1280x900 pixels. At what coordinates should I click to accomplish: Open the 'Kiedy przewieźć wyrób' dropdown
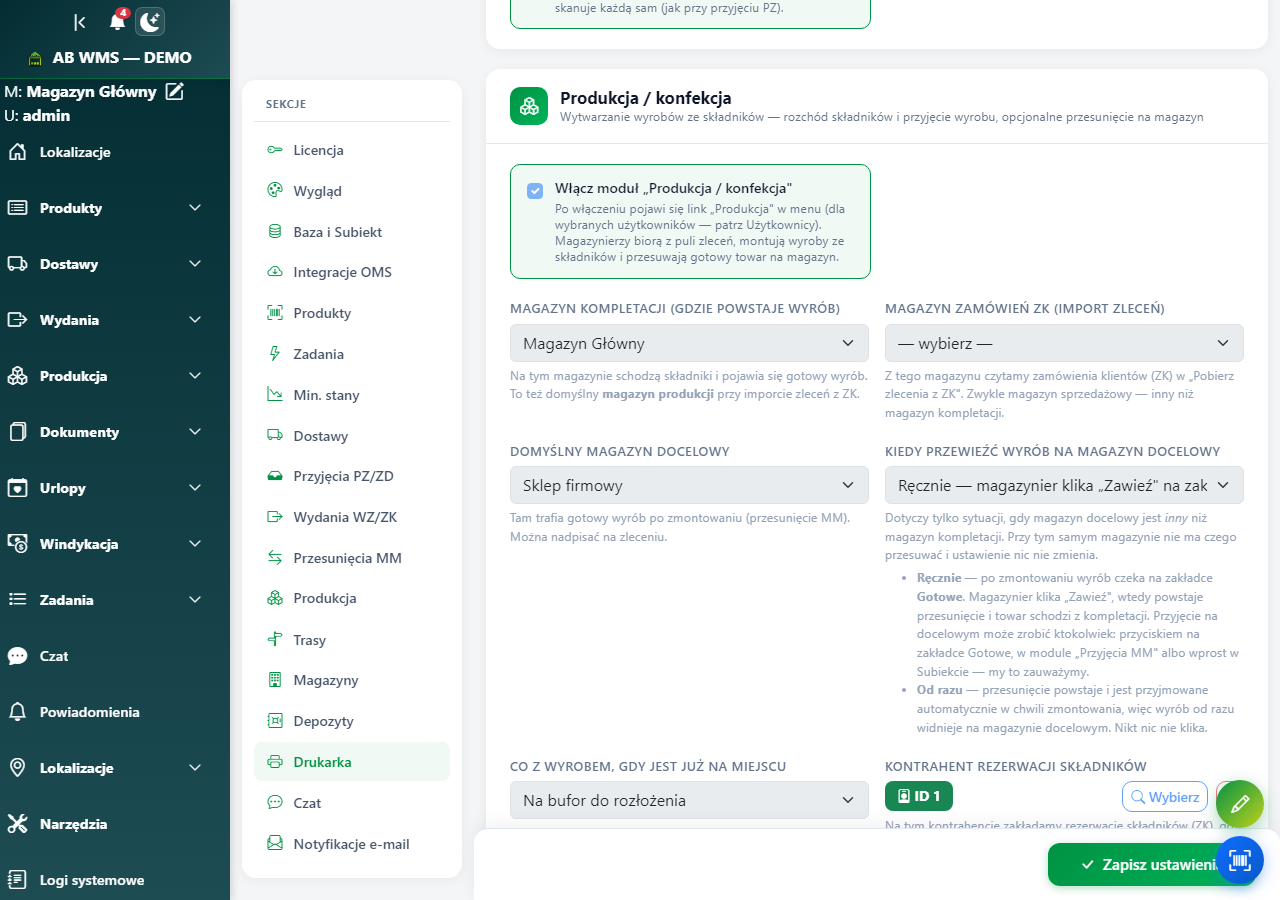click(x=1064, y=485)
